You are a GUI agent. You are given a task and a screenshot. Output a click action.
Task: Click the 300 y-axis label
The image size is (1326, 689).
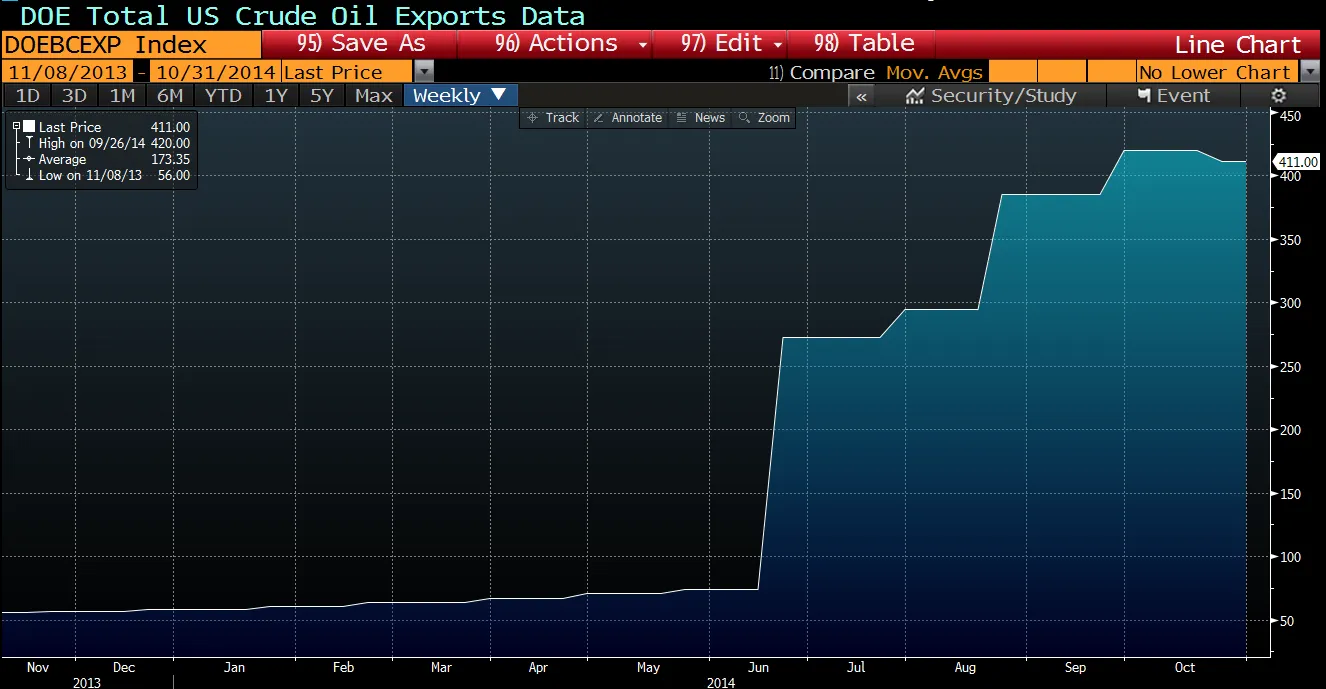1290,303
